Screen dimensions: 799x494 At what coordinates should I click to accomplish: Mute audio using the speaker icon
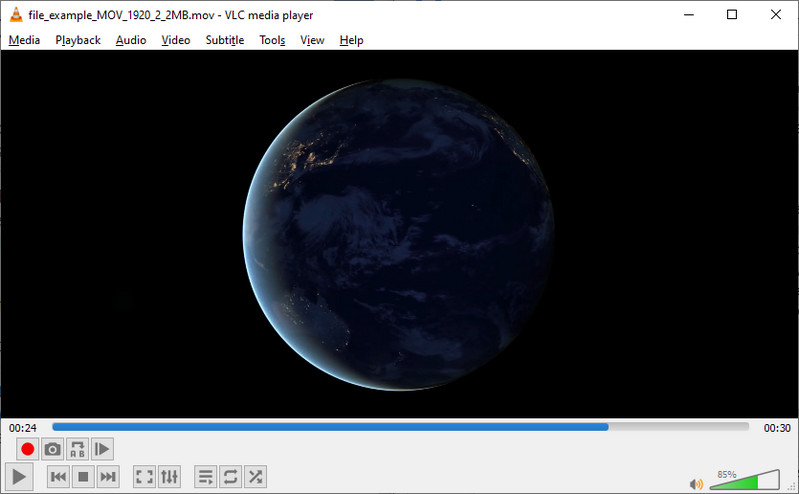pos(696,484)
